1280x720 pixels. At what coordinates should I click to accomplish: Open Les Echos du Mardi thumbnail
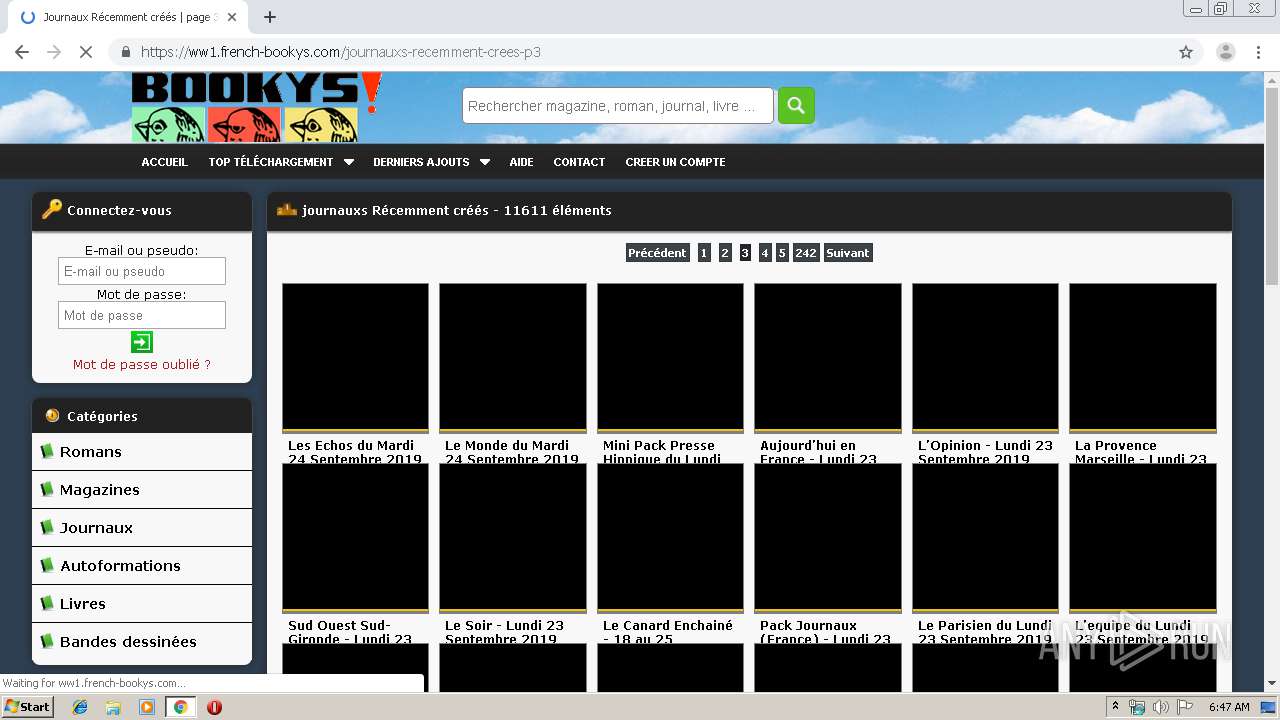point(355,357)
